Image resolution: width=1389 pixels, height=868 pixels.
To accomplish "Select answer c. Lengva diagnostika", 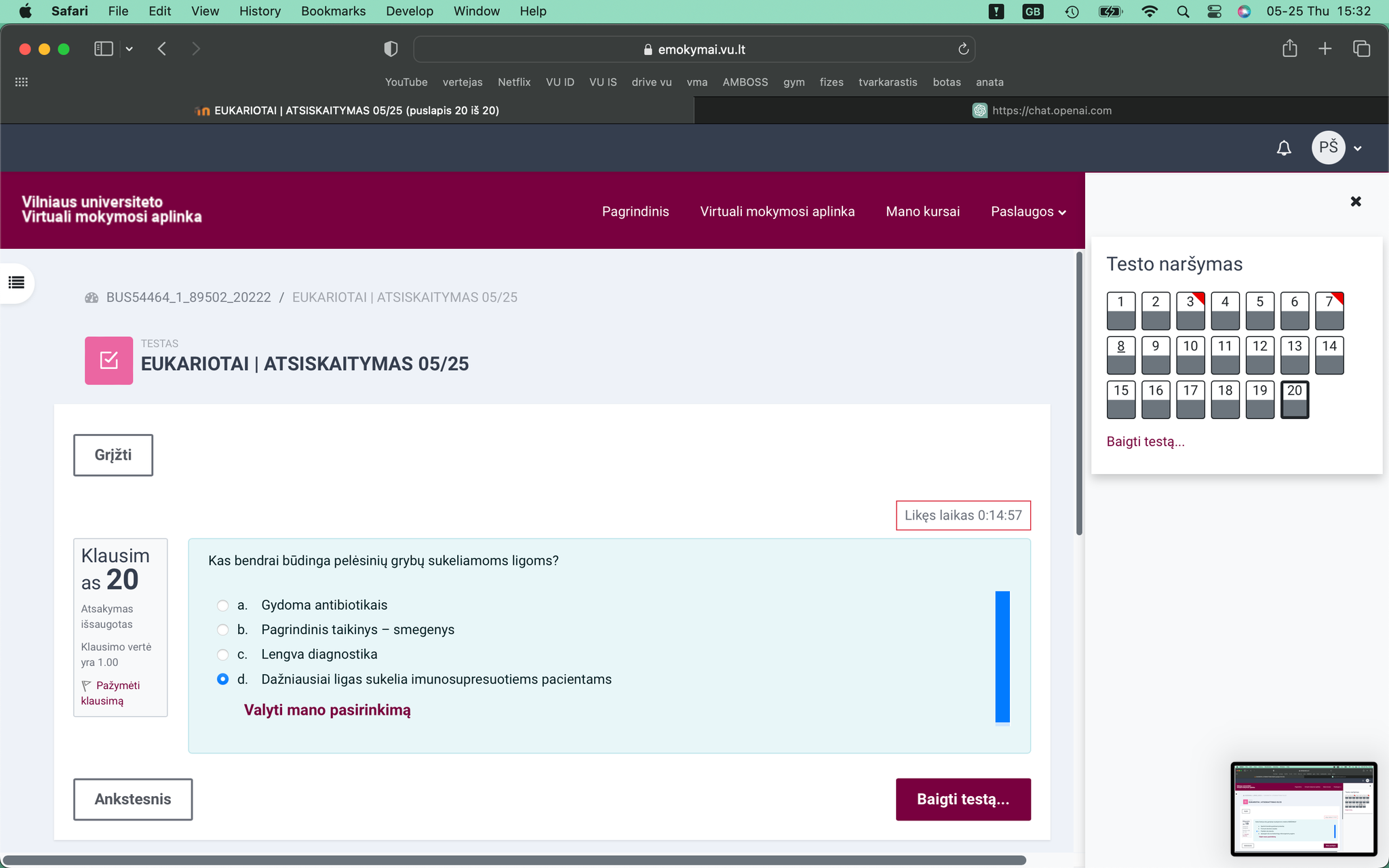I will click(222, 654).
